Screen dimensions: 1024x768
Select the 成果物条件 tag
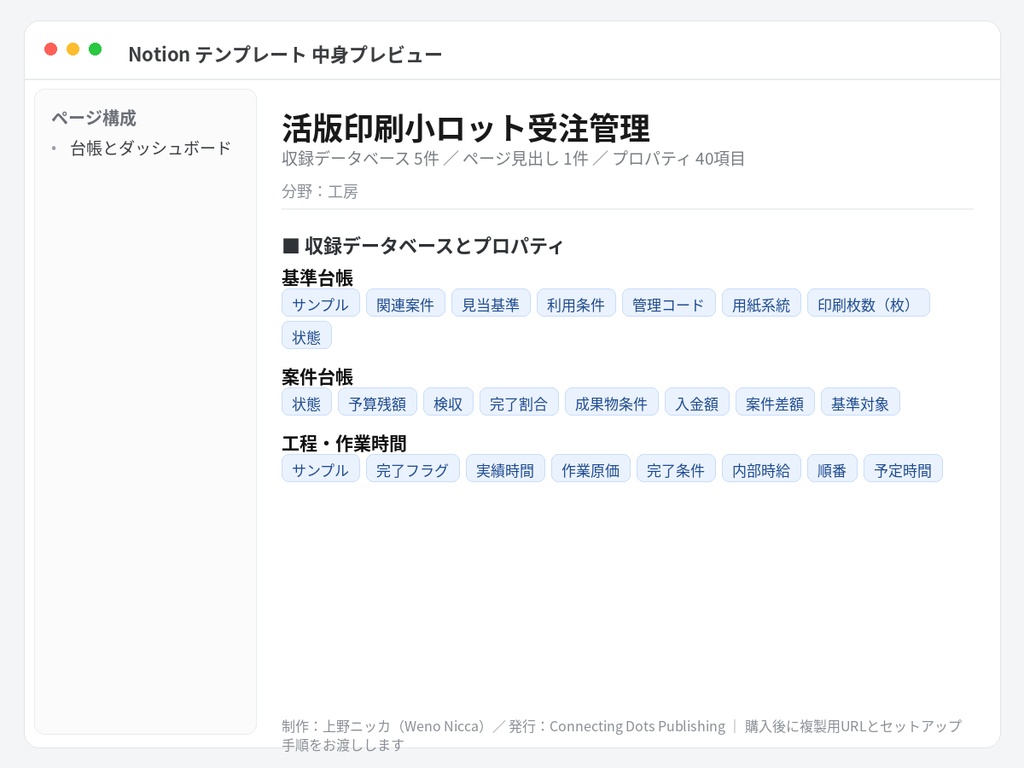612,402
